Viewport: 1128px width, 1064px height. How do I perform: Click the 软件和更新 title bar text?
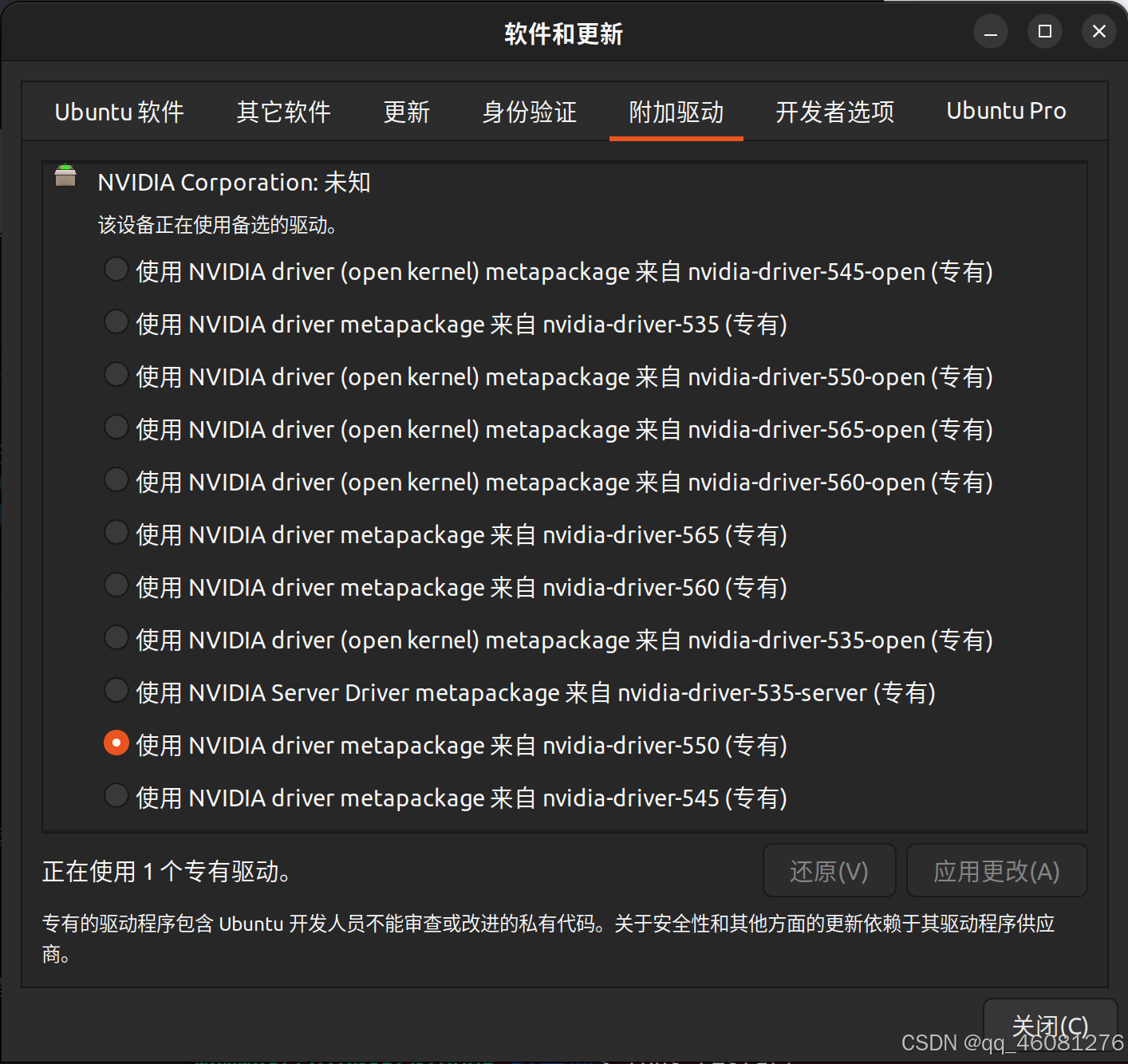pyautogui.click(x=563, y=33)
